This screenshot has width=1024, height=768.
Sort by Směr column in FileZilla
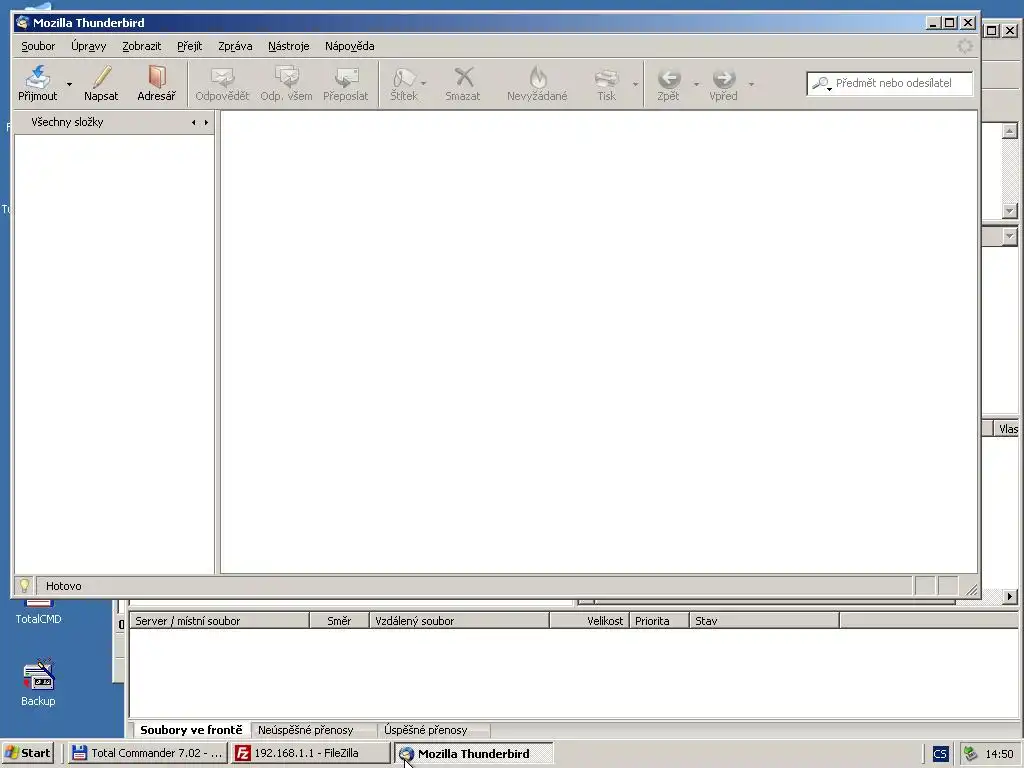(x=339, y=620)
